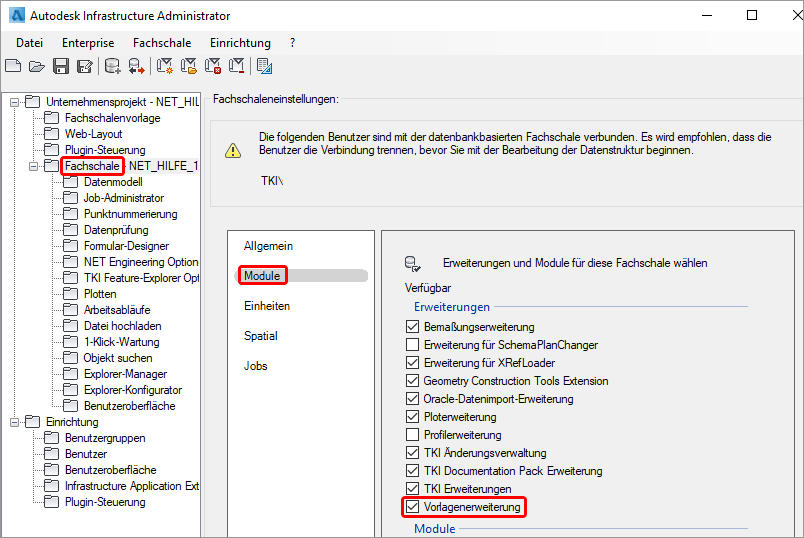The width and height of the screenshot is (804, 538).
Task: Click the Web-Layout folder icon
Action: click(51, 134)
